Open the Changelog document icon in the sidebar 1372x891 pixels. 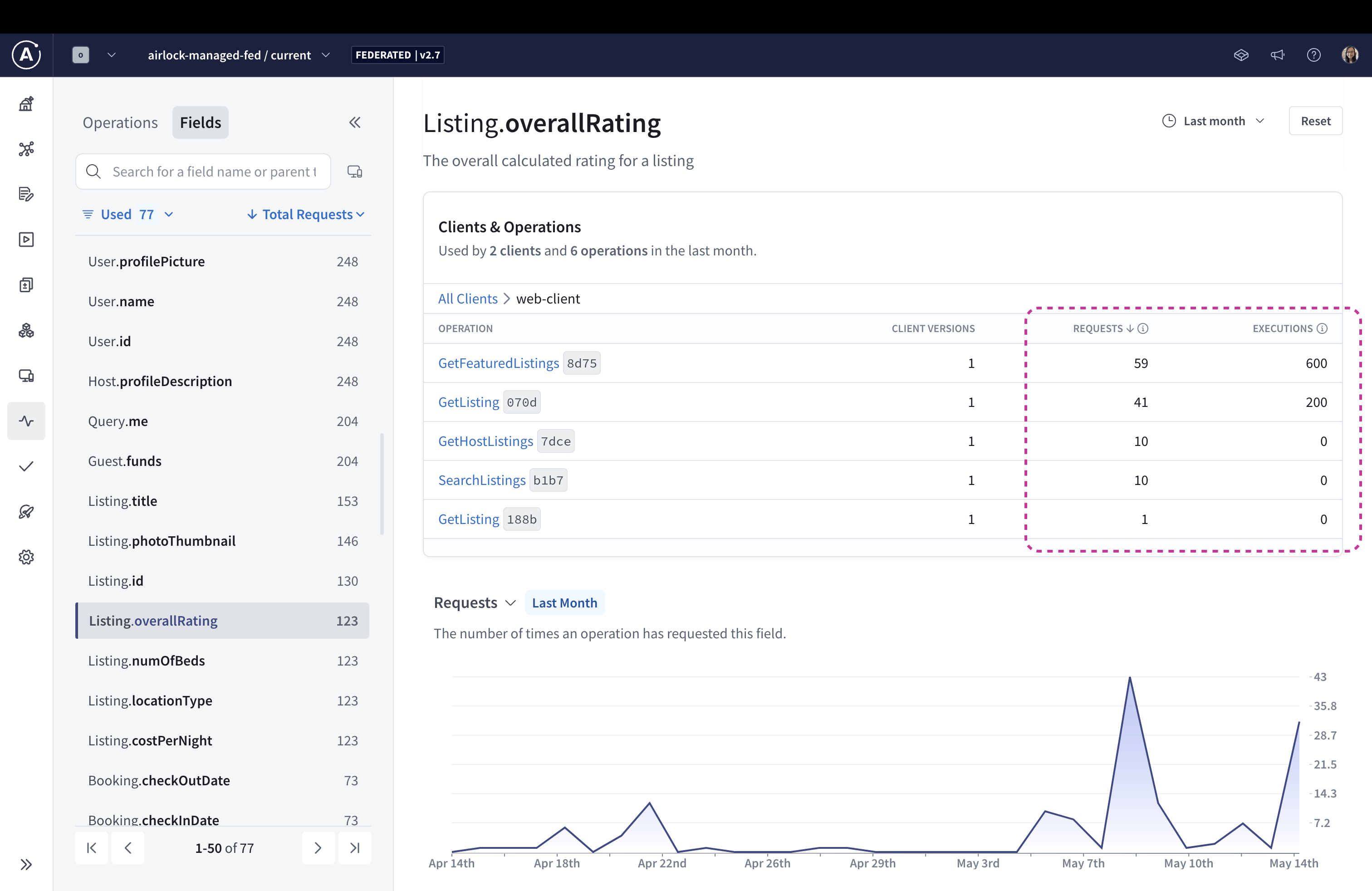click(x=26, y=194)
